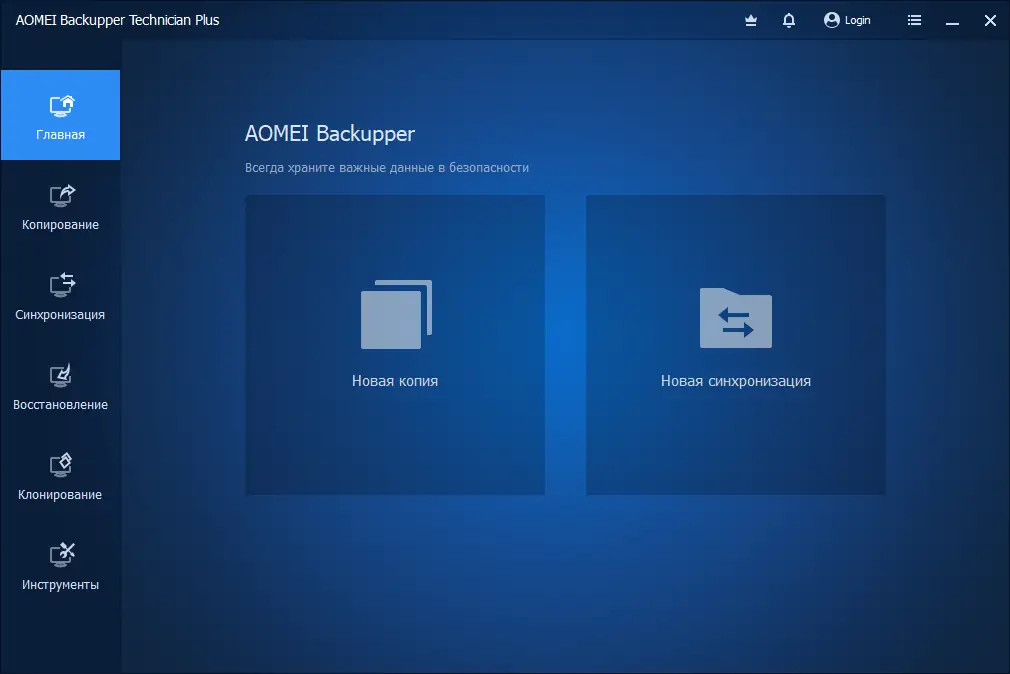
Task: Switch to the Синхронизация tab
Action: click(x=60, y=297)
